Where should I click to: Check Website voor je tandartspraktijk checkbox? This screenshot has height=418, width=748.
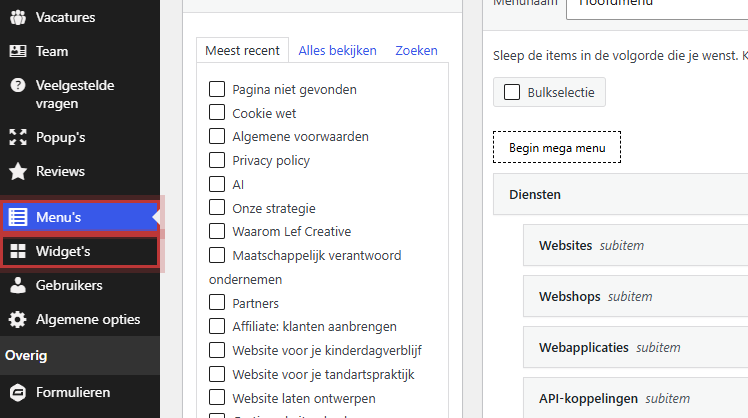click(217, 374)
